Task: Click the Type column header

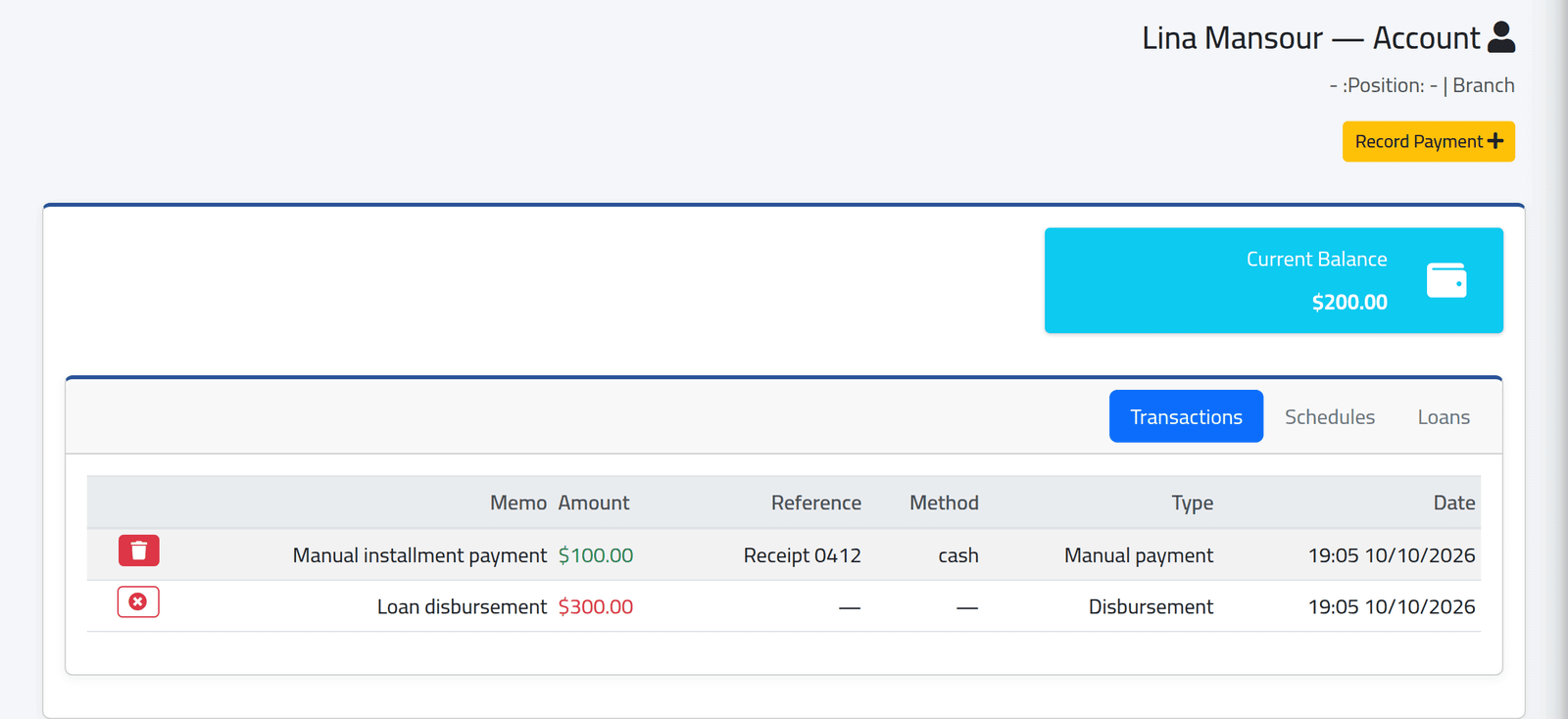Action: click(x=1193, y=503)
